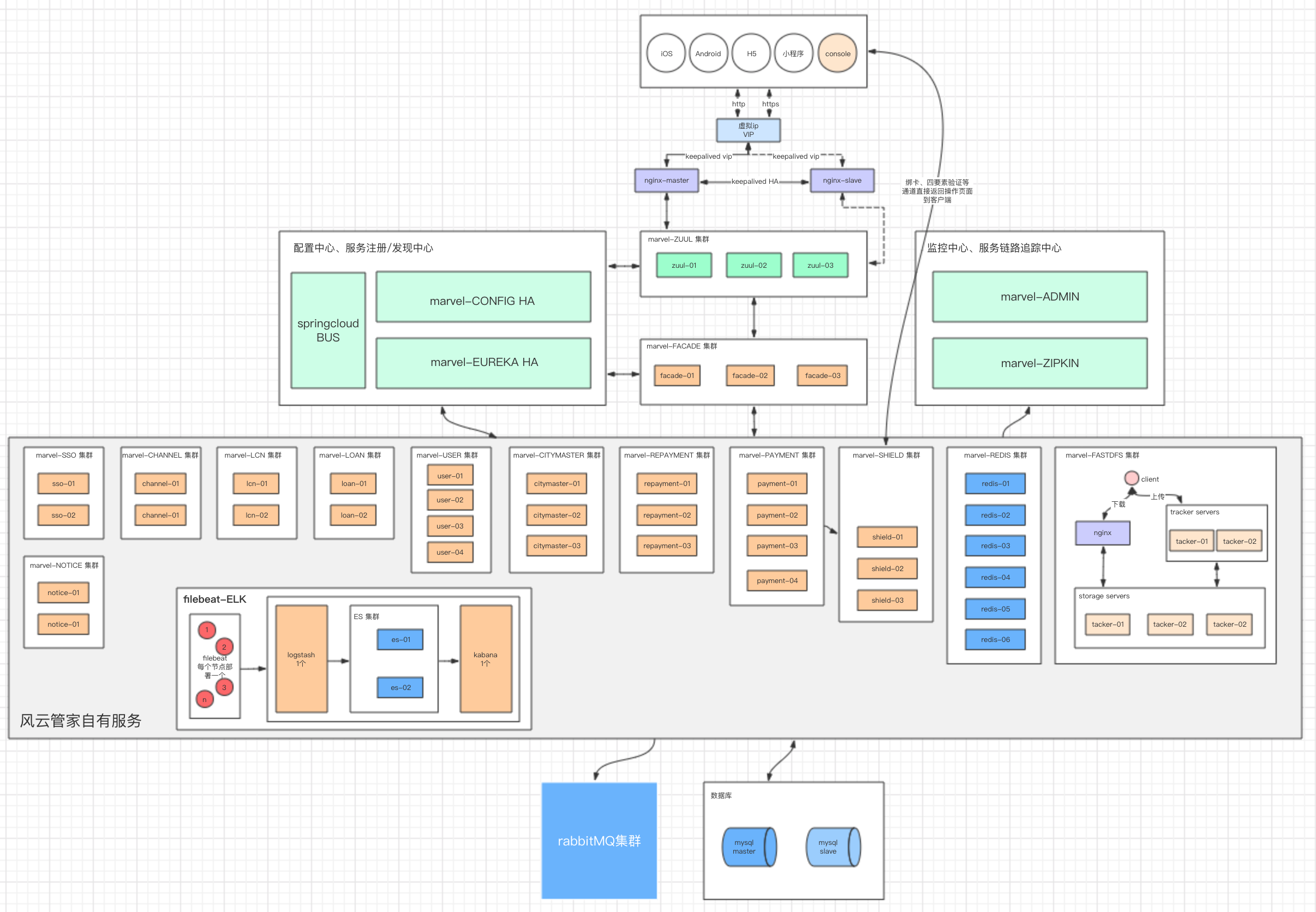Screen dimensions: 1316x912
Task: Select the marvel-CONFIG HA block
Action: pos(483,297)
